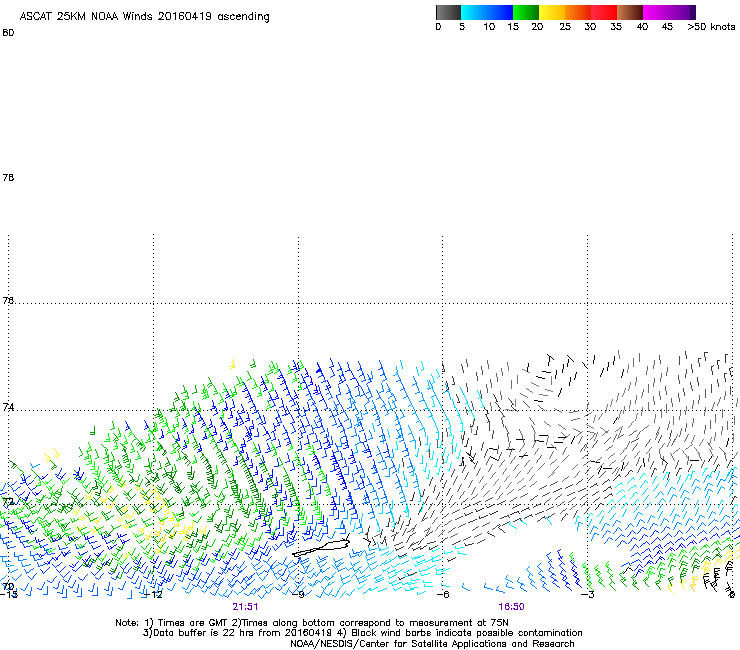The height and width of the screenshot is (650, 740).
Task: Click the '-6' longitude axis label
Action: point(443,594)
